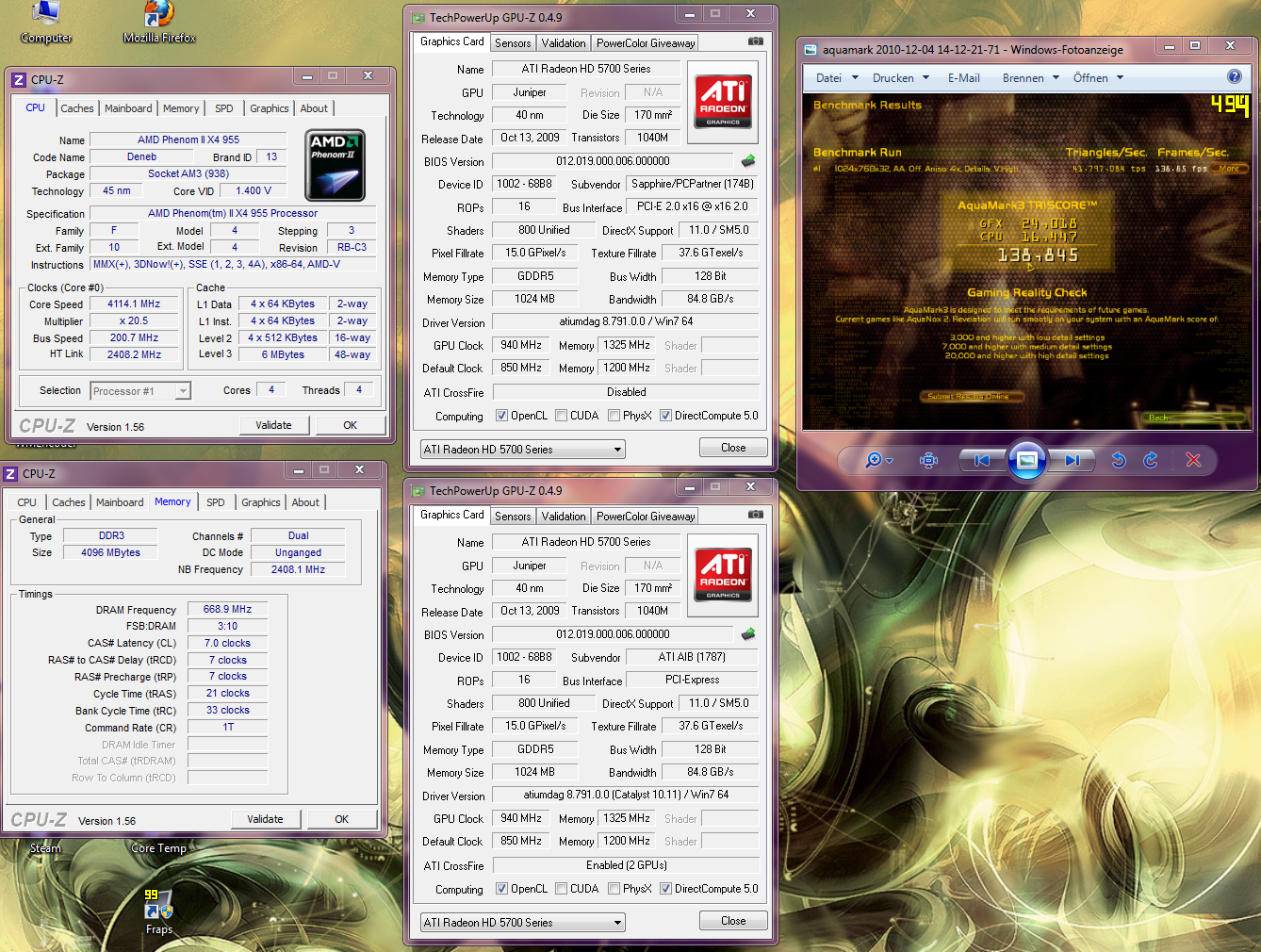This screenshot has width=1261, height=952.
Task: Click Close button in bottom GPU-Z
Action: (733, 921)
